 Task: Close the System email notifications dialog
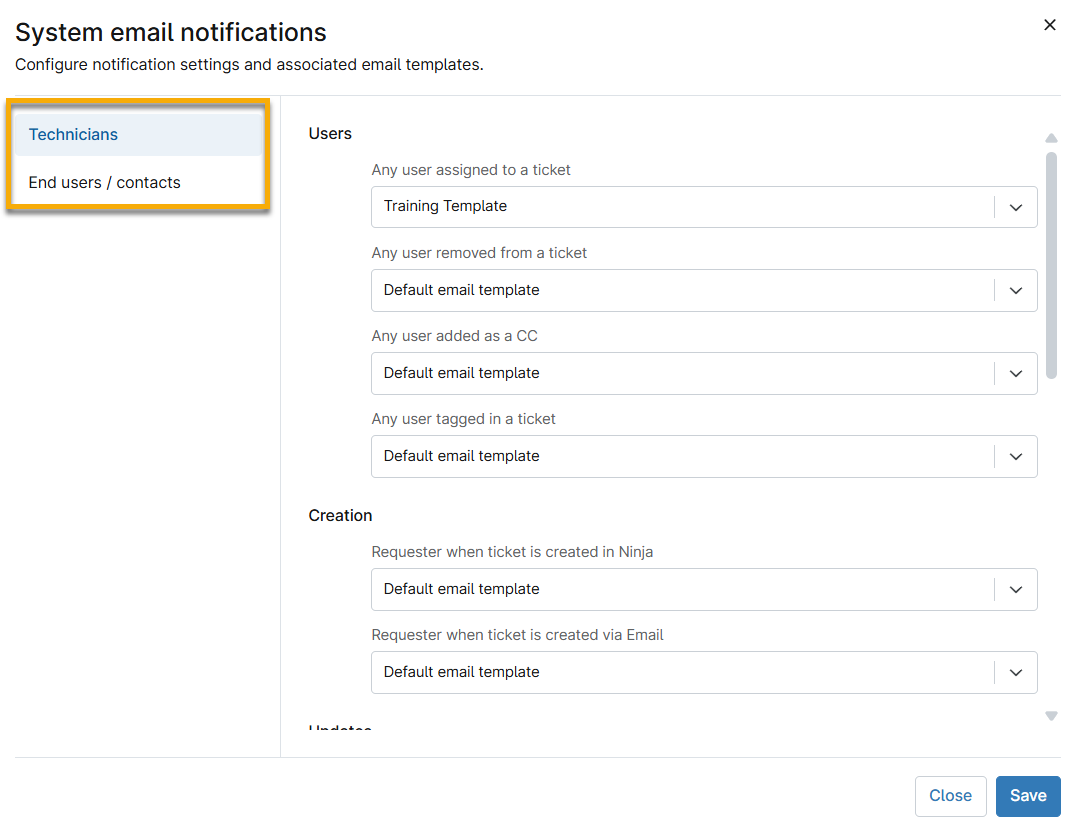pos(1050,24)
